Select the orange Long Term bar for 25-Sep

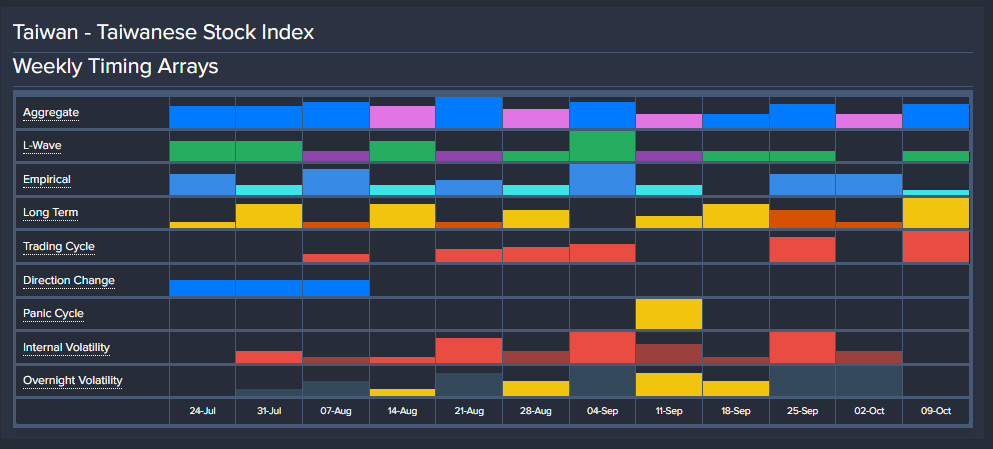point(802,218)
